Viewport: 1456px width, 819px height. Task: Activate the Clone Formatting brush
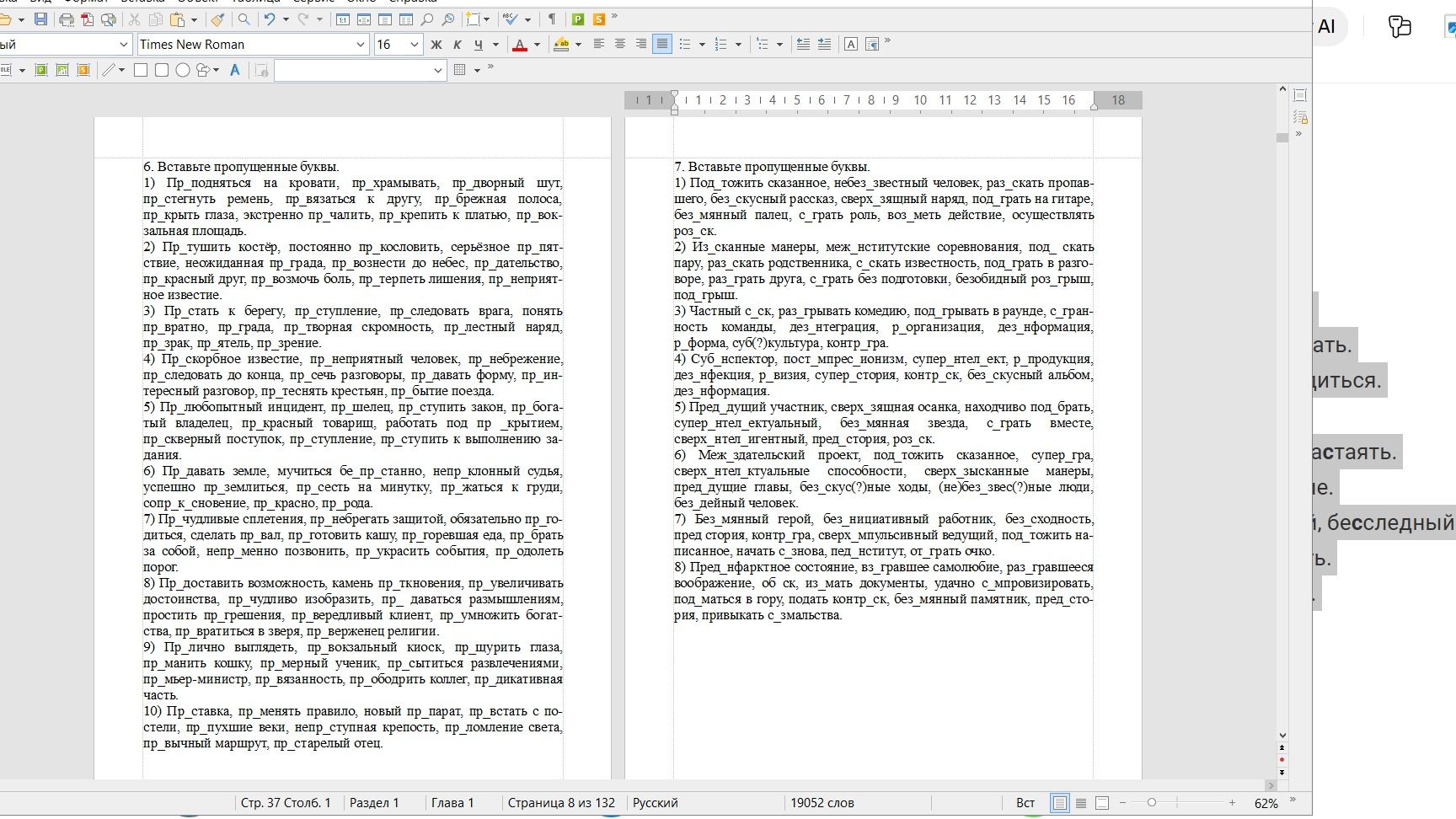pyautogui.click(x=217, y=19)
